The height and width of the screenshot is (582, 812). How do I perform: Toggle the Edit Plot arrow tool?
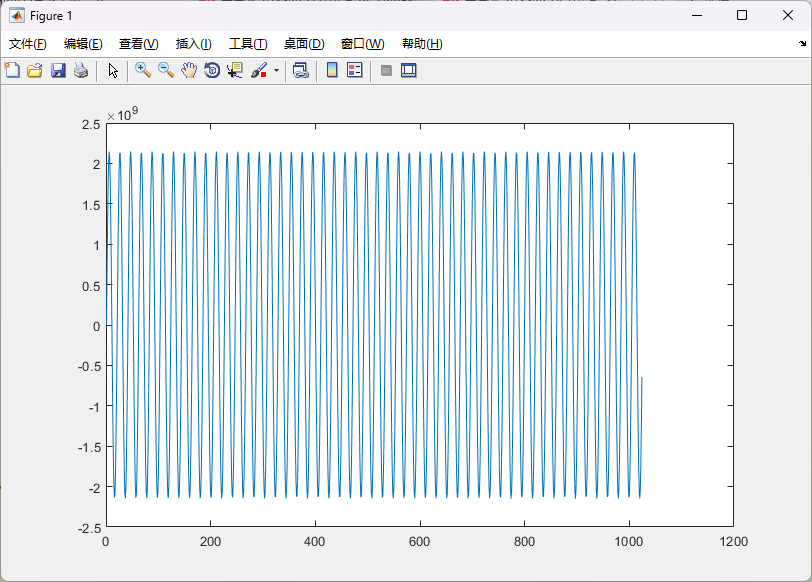tap(113, 70)
